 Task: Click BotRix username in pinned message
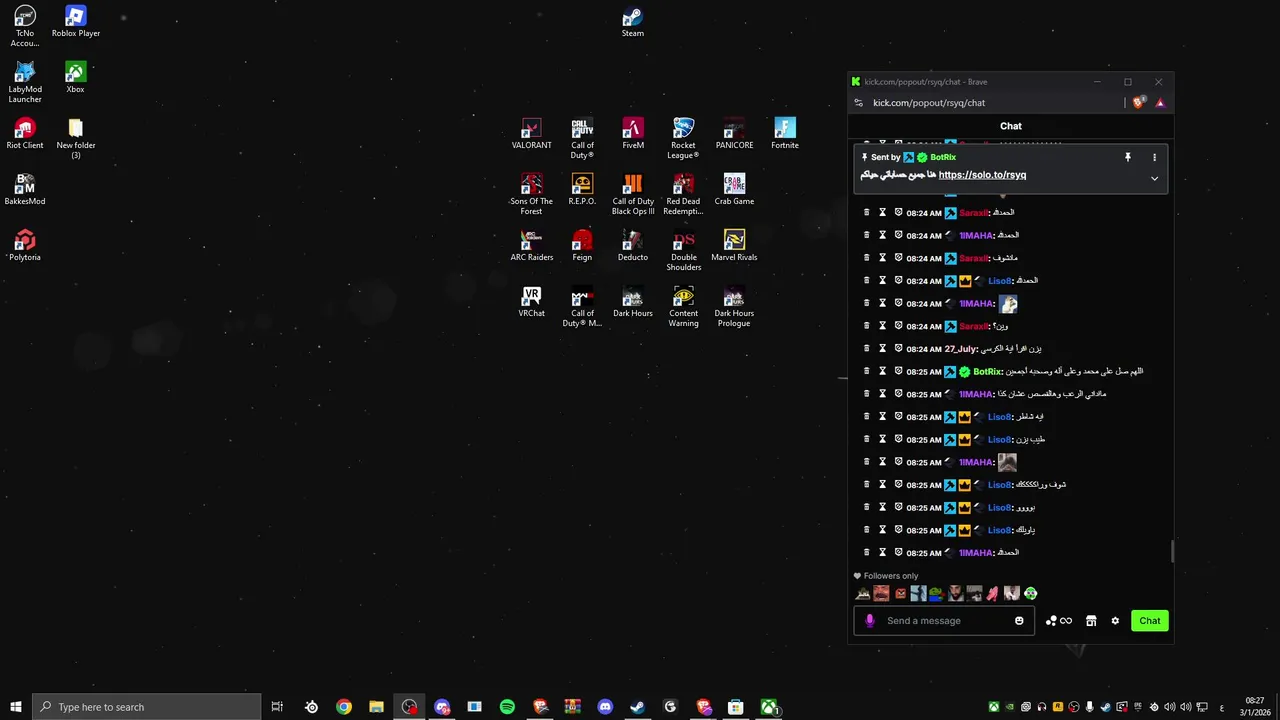pyautogui.click(x=943, y=157)
